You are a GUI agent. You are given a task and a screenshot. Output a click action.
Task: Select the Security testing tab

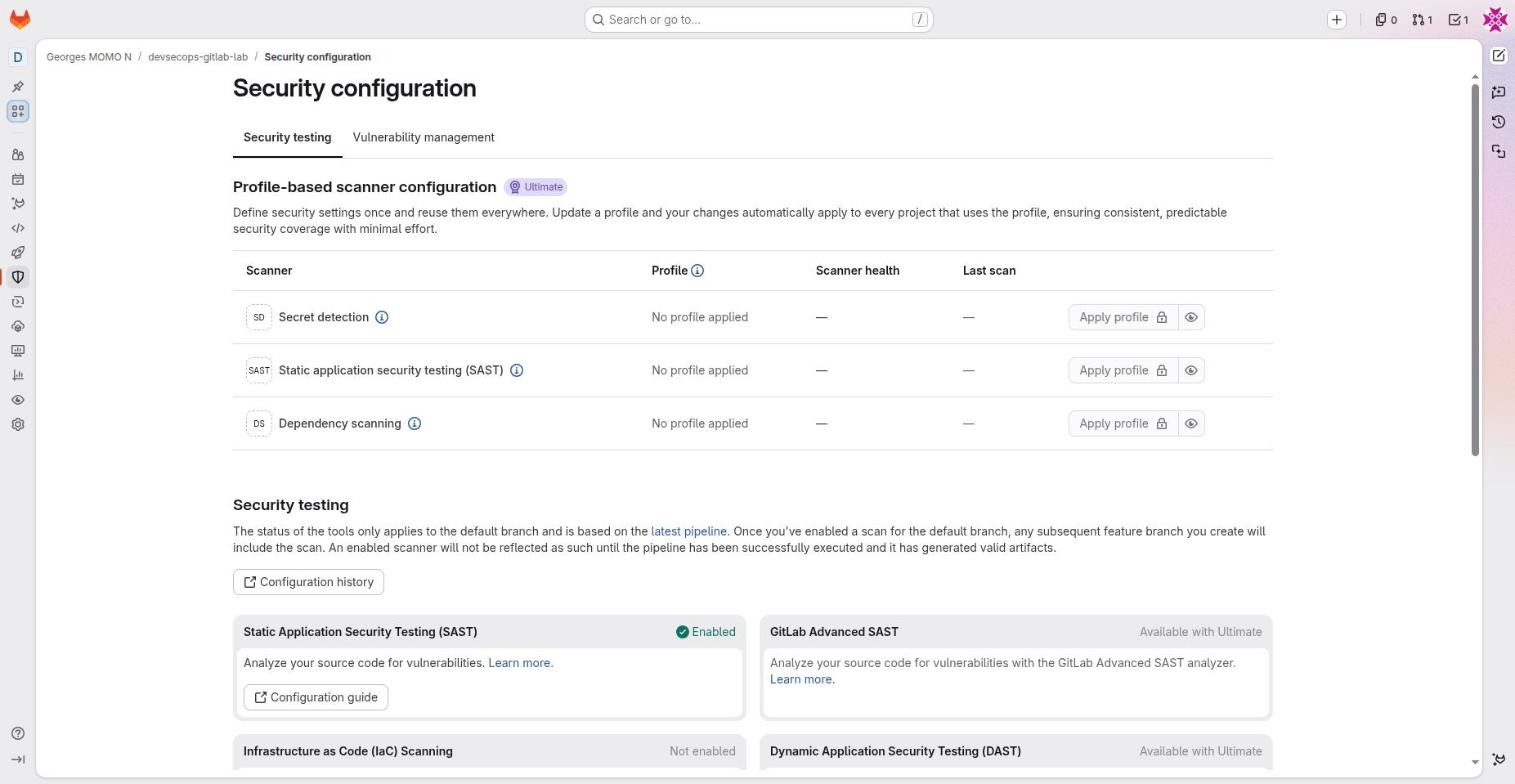click(287, 137)
